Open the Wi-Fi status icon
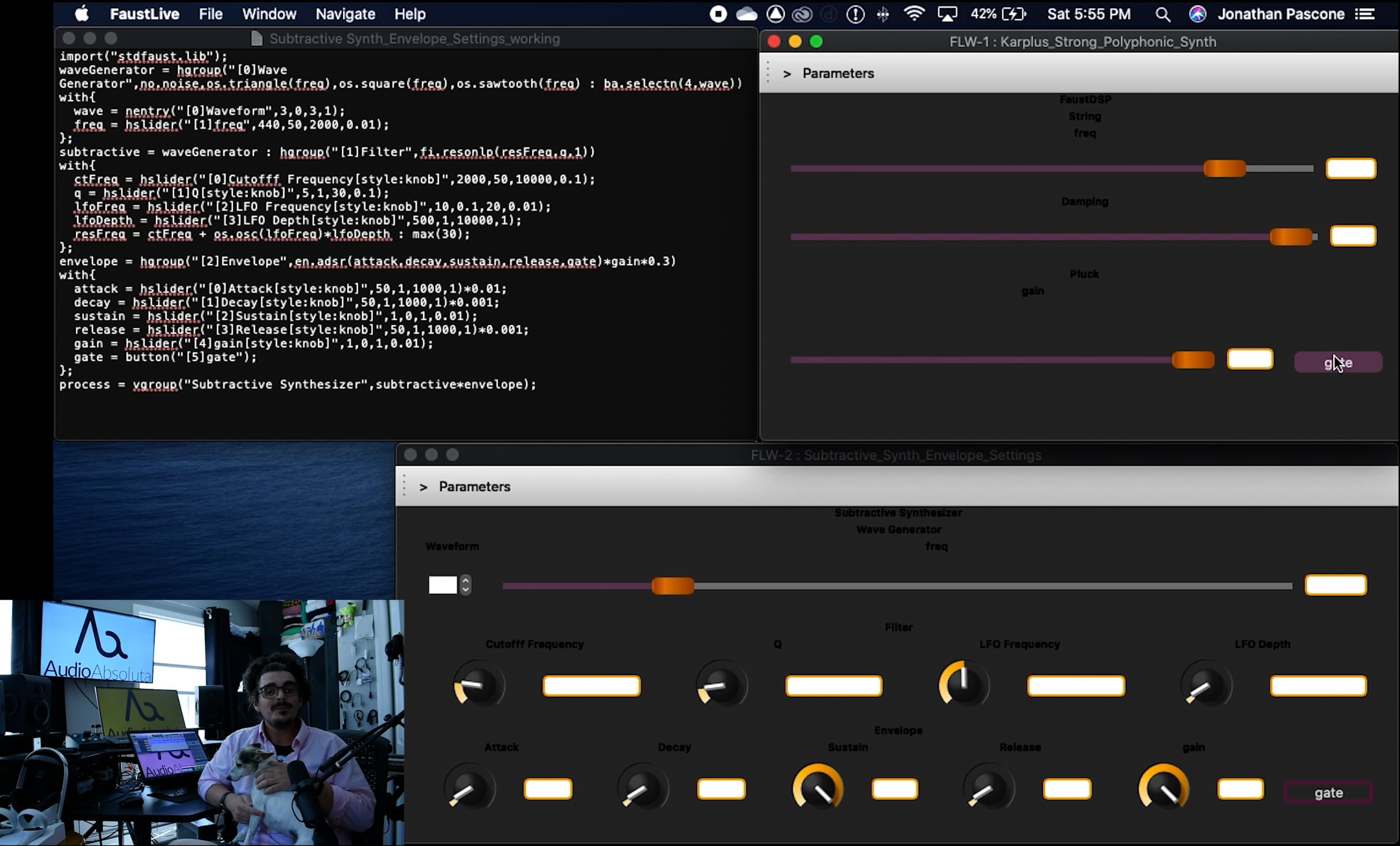The image size is (1400, 846). coord(914,14)
